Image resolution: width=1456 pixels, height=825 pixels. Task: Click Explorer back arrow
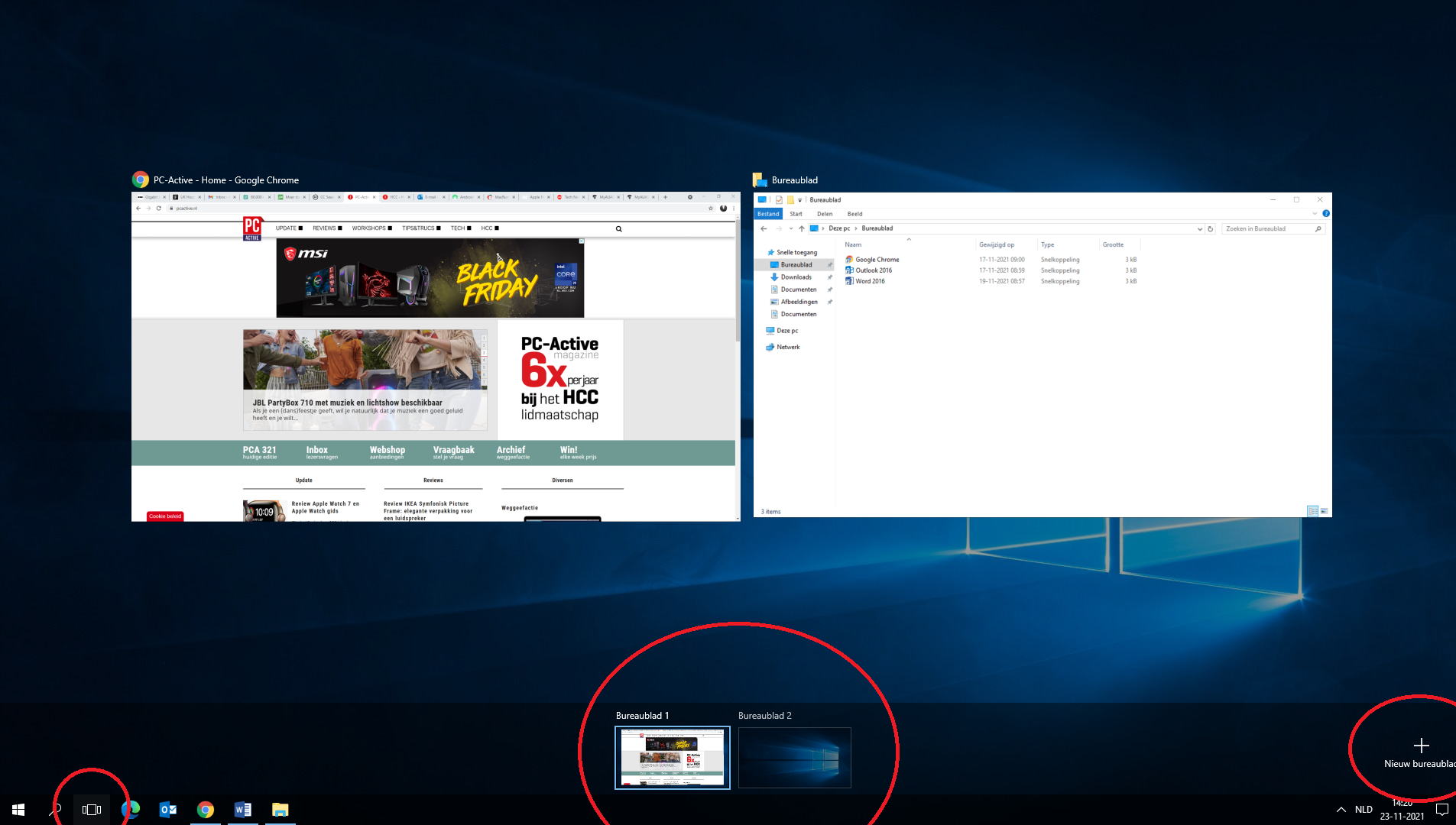[764, 228]
